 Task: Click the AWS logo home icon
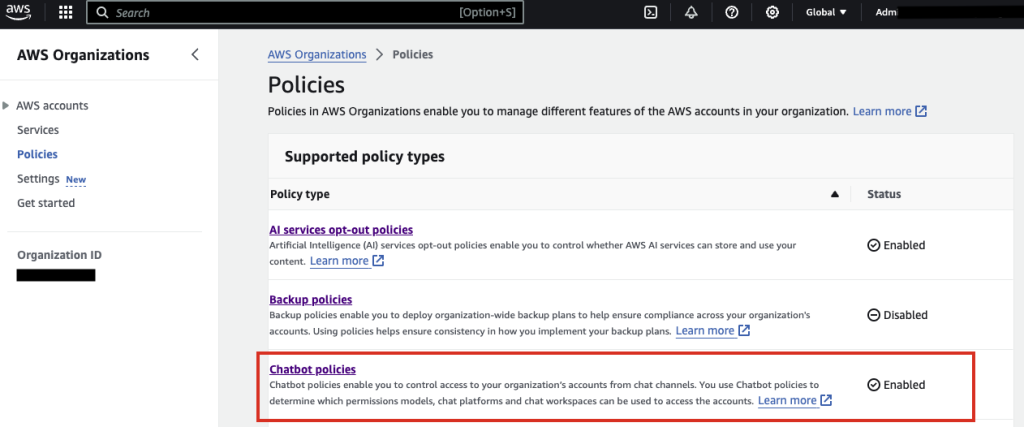coord(20,12)
